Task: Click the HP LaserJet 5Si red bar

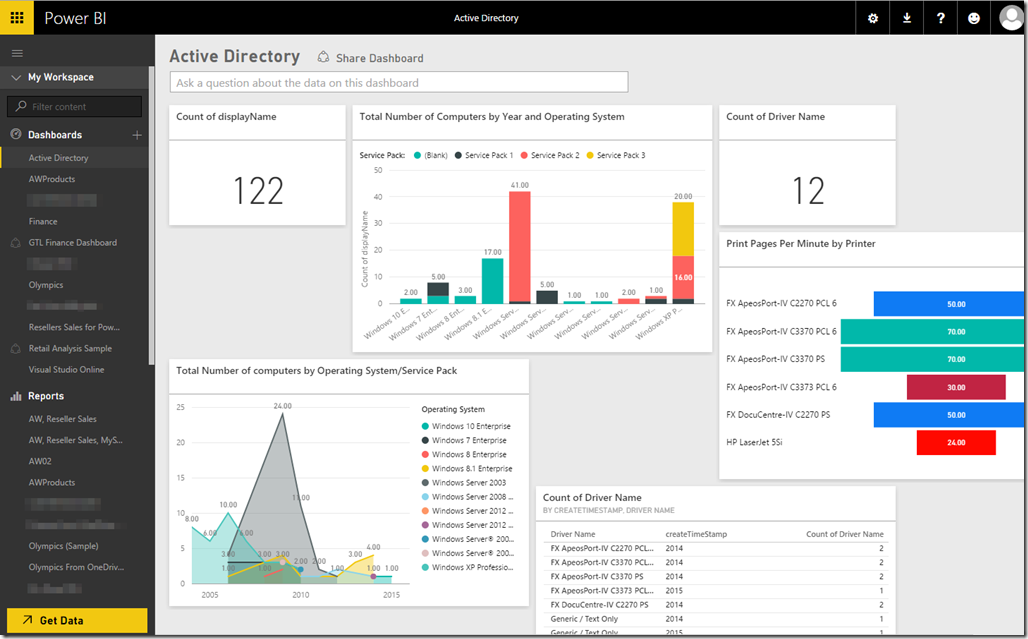Action: pos(956,442)
